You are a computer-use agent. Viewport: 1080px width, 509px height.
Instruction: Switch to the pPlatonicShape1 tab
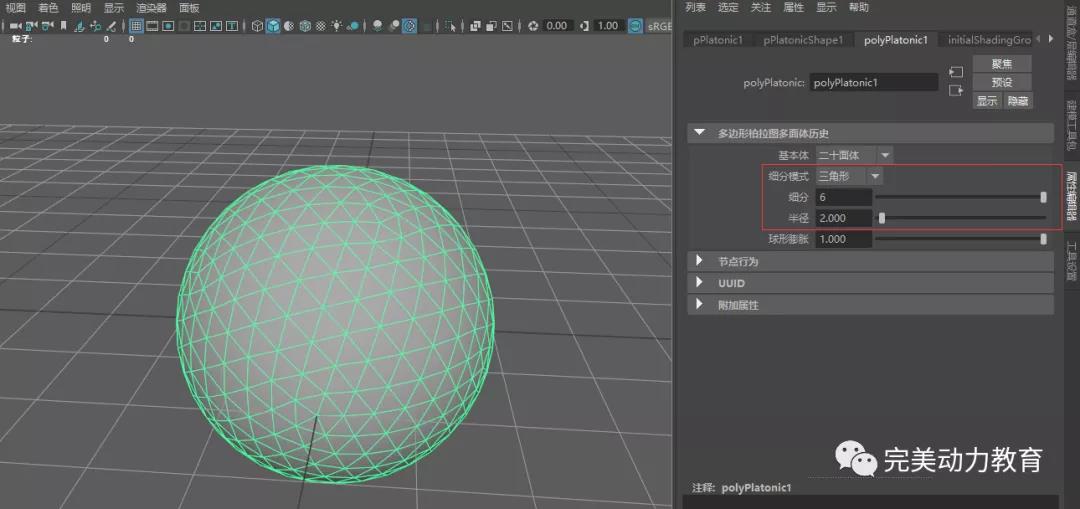[x=803, y=40]
